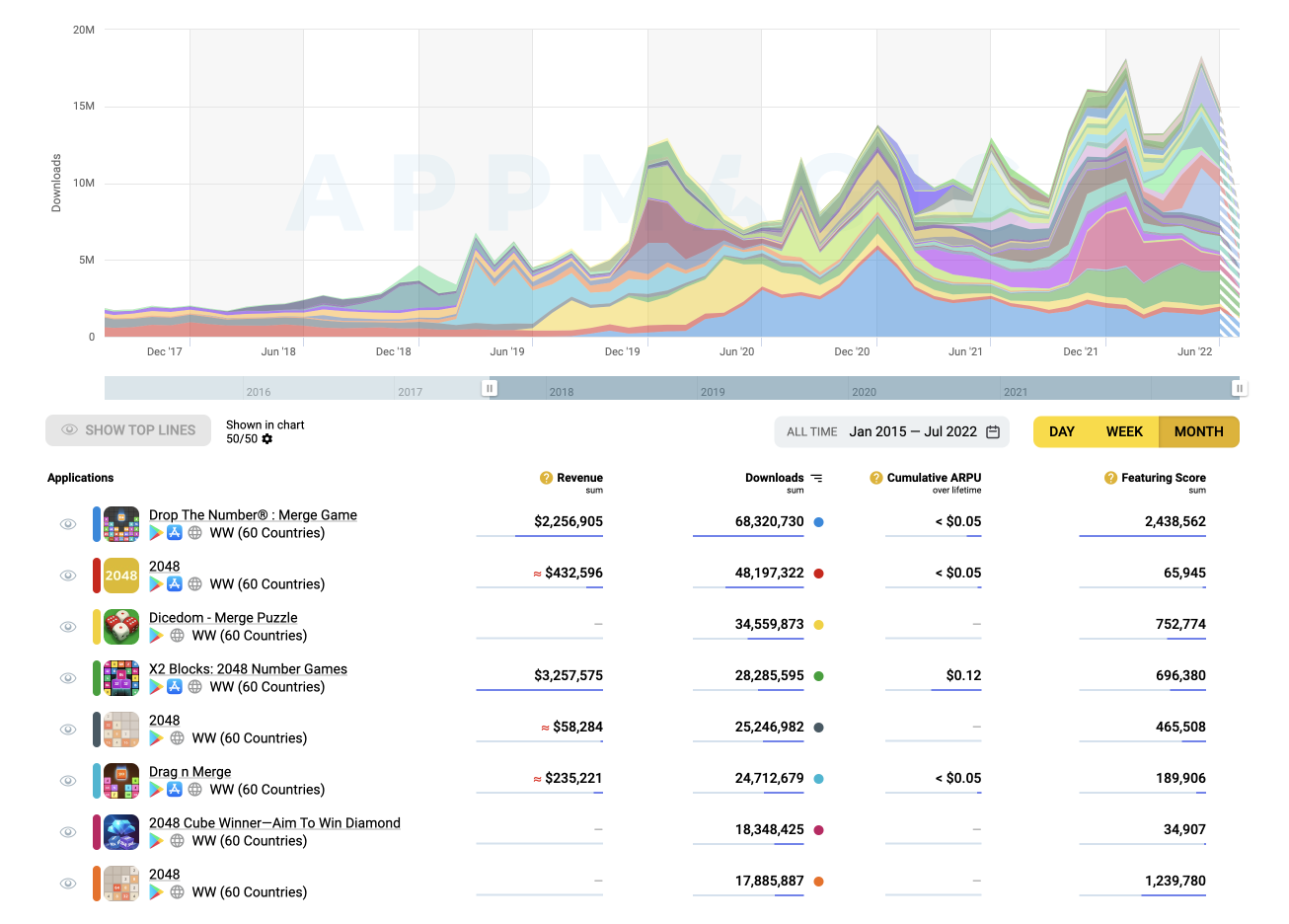
Task: Open the X2 Blocks: 2048 Number Games link
Action: point(248,669)
